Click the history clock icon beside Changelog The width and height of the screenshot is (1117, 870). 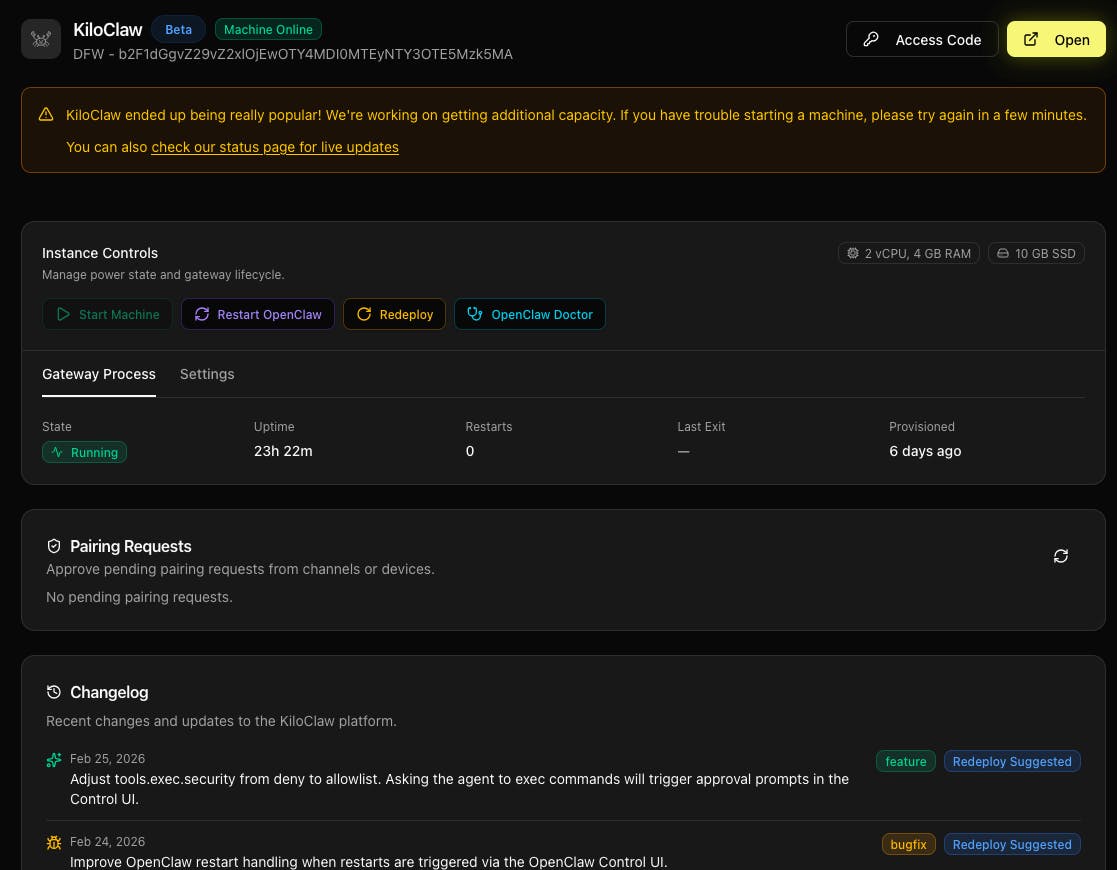point(53,692)
